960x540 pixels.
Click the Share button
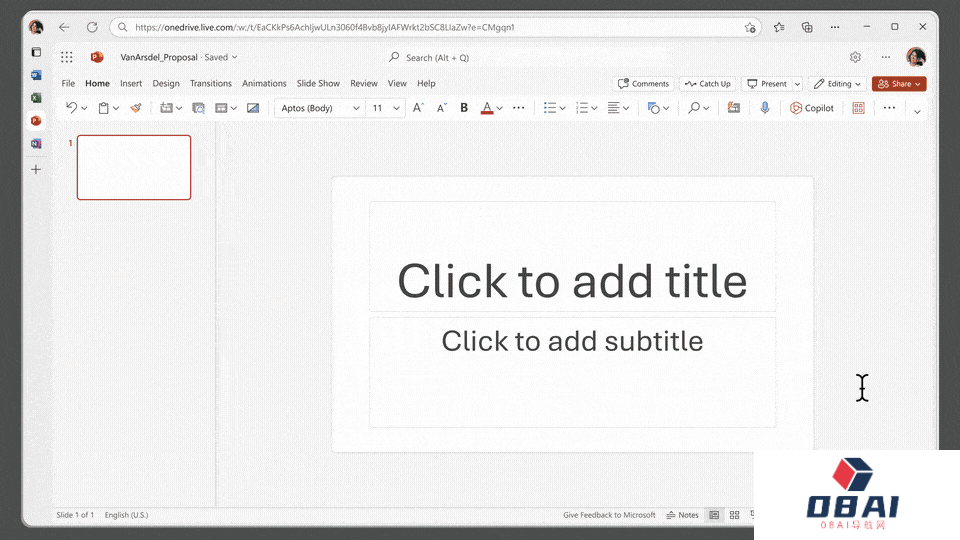(x=899, y=84)
